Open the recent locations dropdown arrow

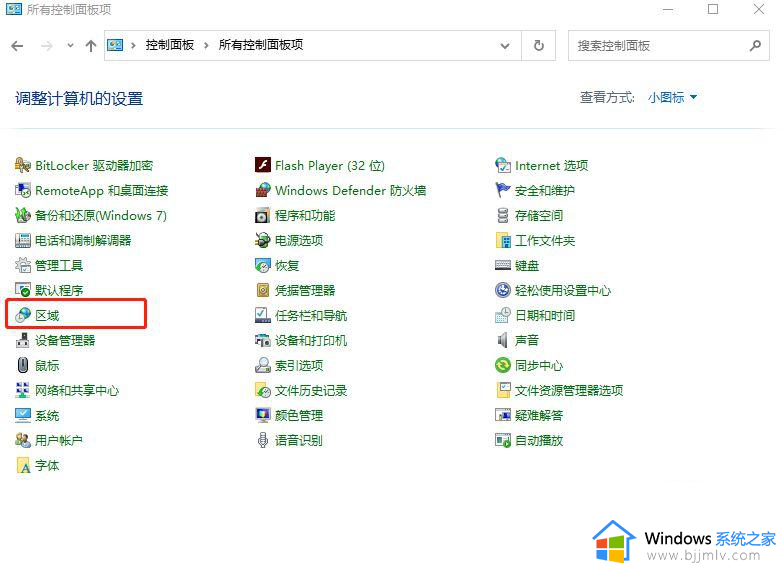pos(70,46)
